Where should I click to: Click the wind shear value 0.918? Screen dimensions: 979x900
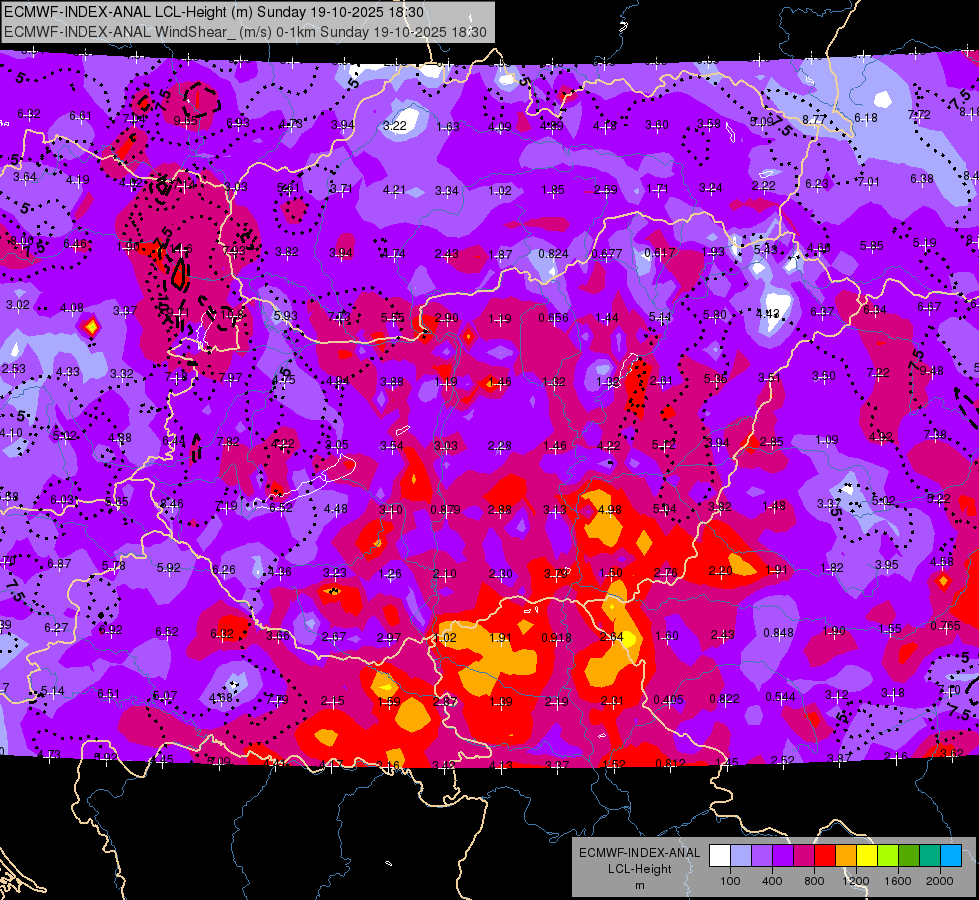click(x=556, y=638)
